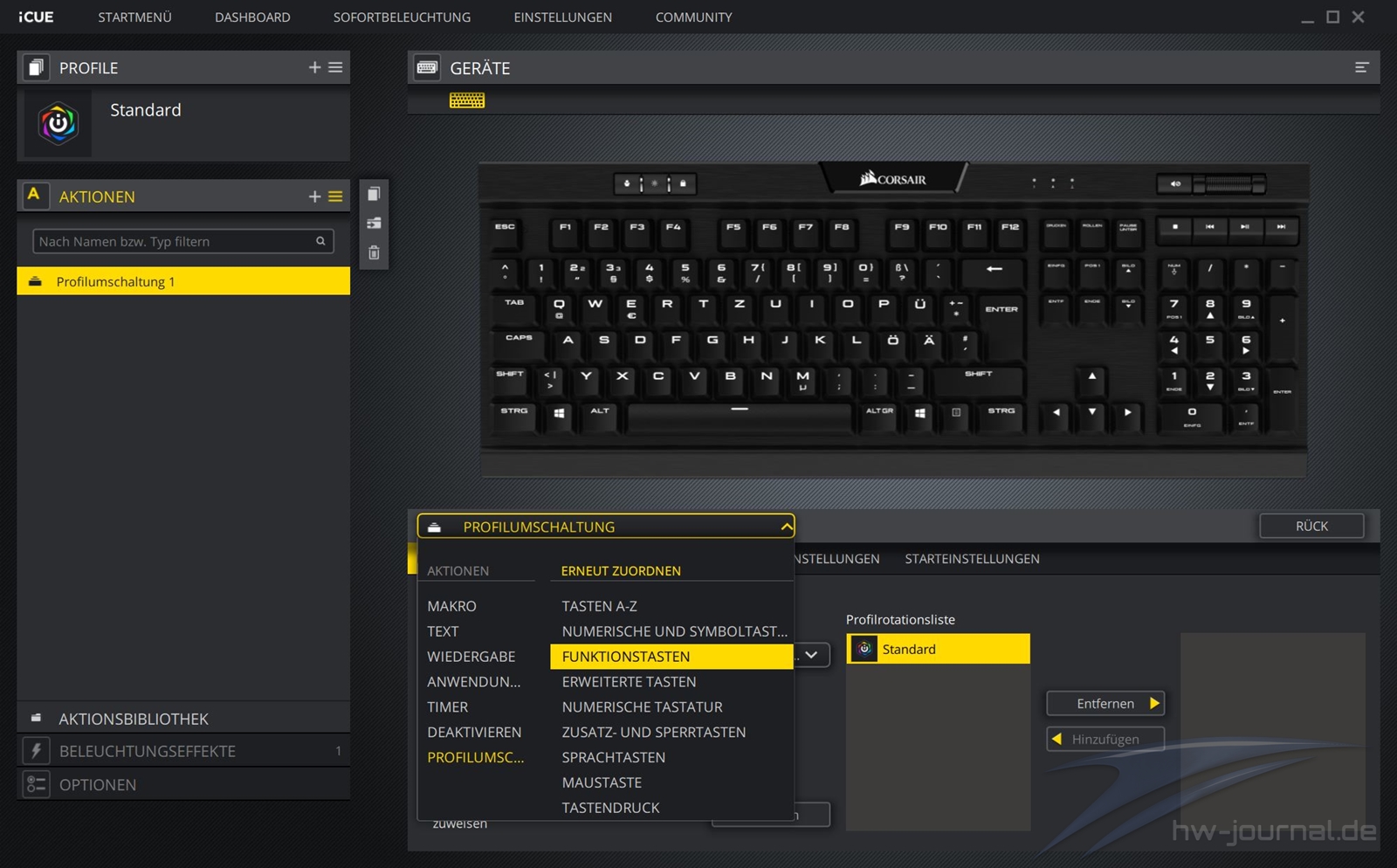Click the copy action icon beside action list
Viewport: 1397px width, 868px height.
coord(374,194)
